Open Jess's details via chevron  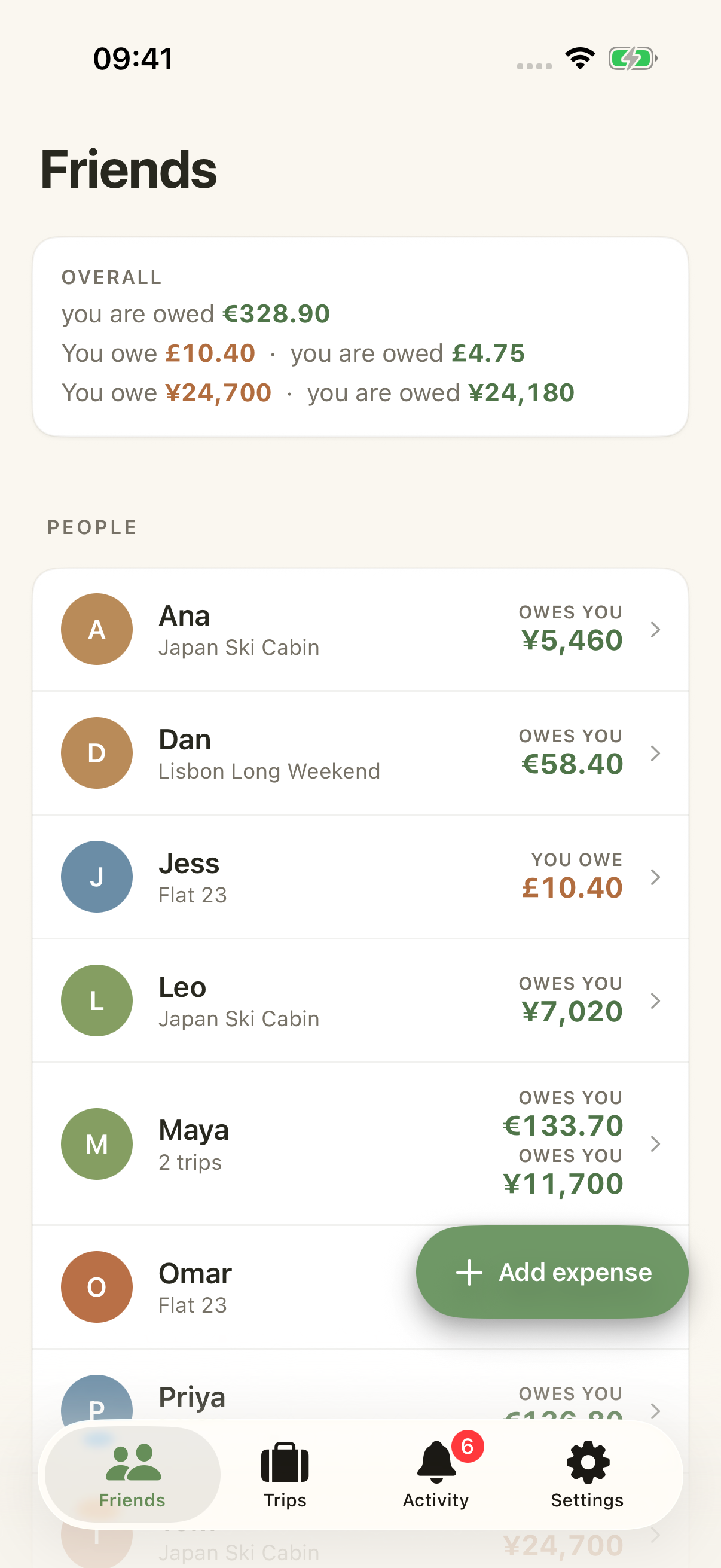[x=655, y=877]
